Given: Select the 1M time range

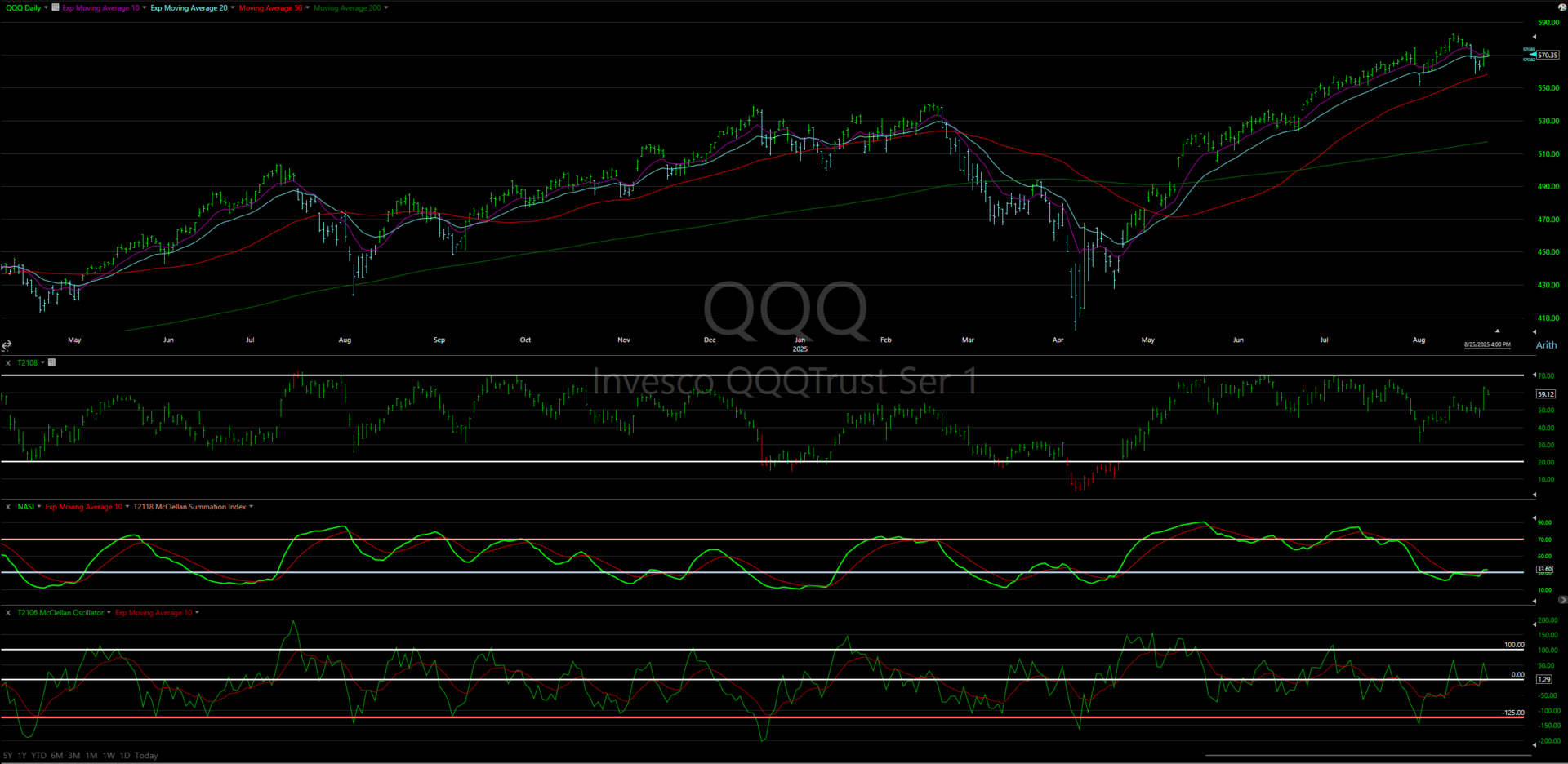Looking at the screenshot, I should point(91,756).
